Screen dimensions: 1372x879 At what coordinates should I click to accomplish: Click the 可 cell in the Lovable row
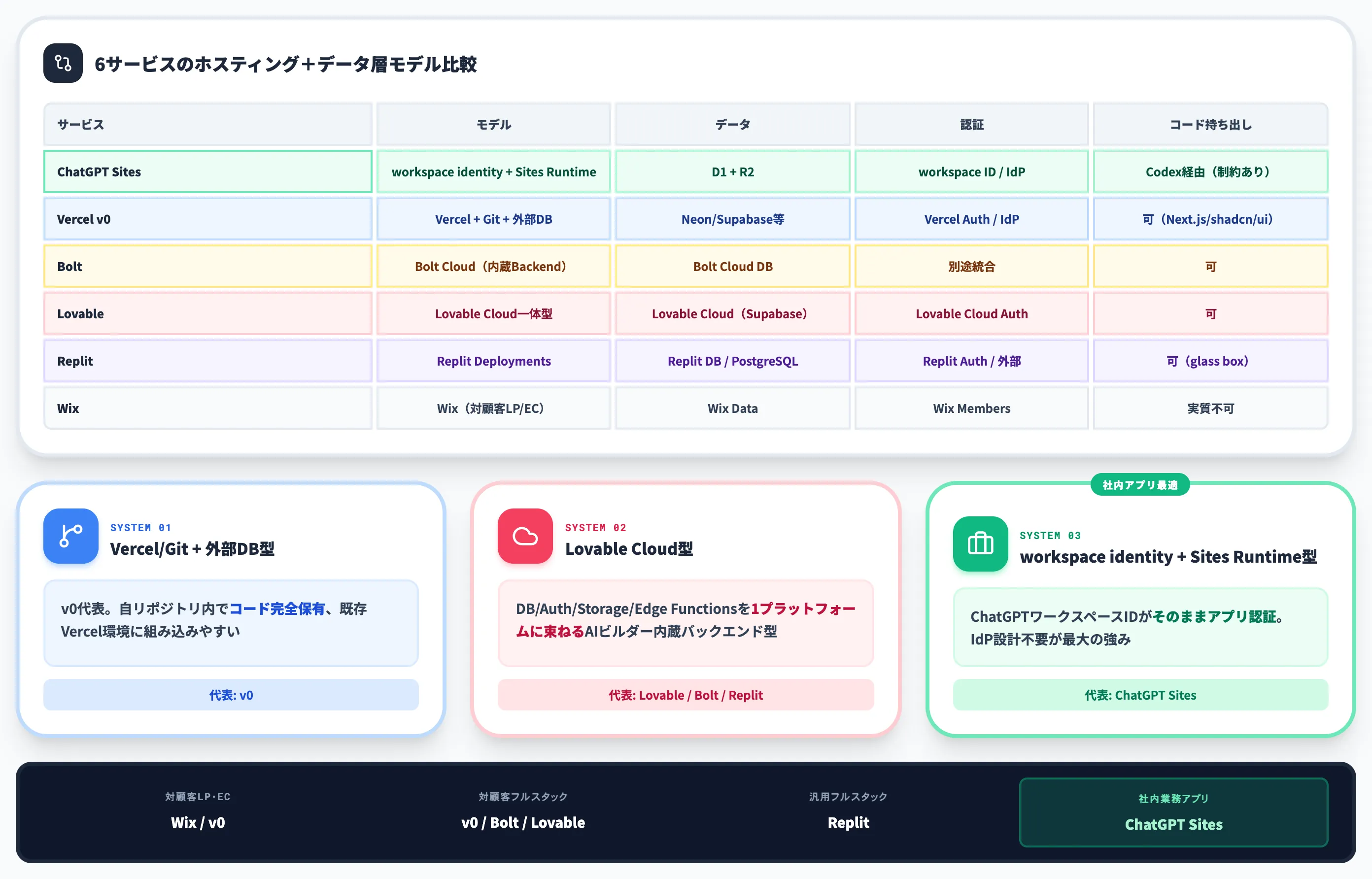coord(1210,314)
